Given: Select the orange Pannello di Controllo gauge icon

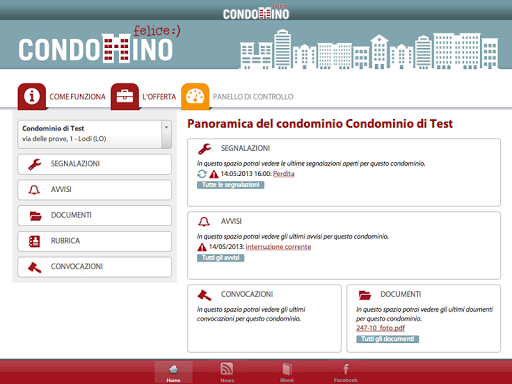Looking at the screenshot, I should coord(195,96).
